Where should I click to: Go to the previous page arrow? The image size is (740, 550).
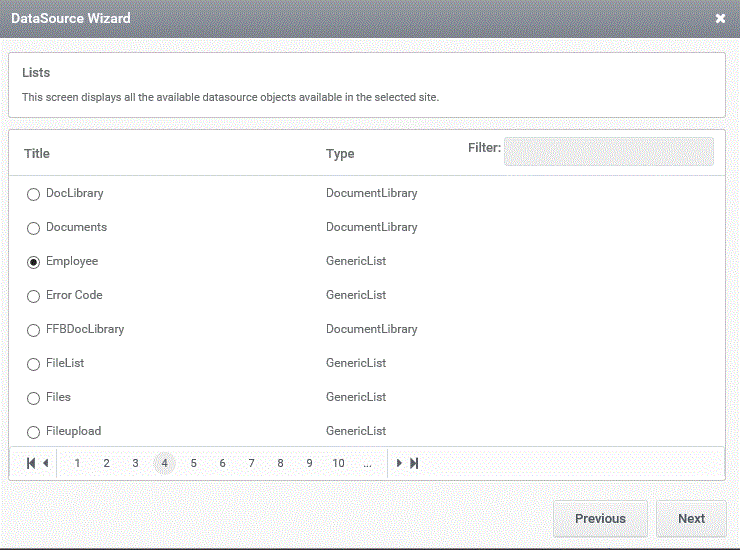46,463
